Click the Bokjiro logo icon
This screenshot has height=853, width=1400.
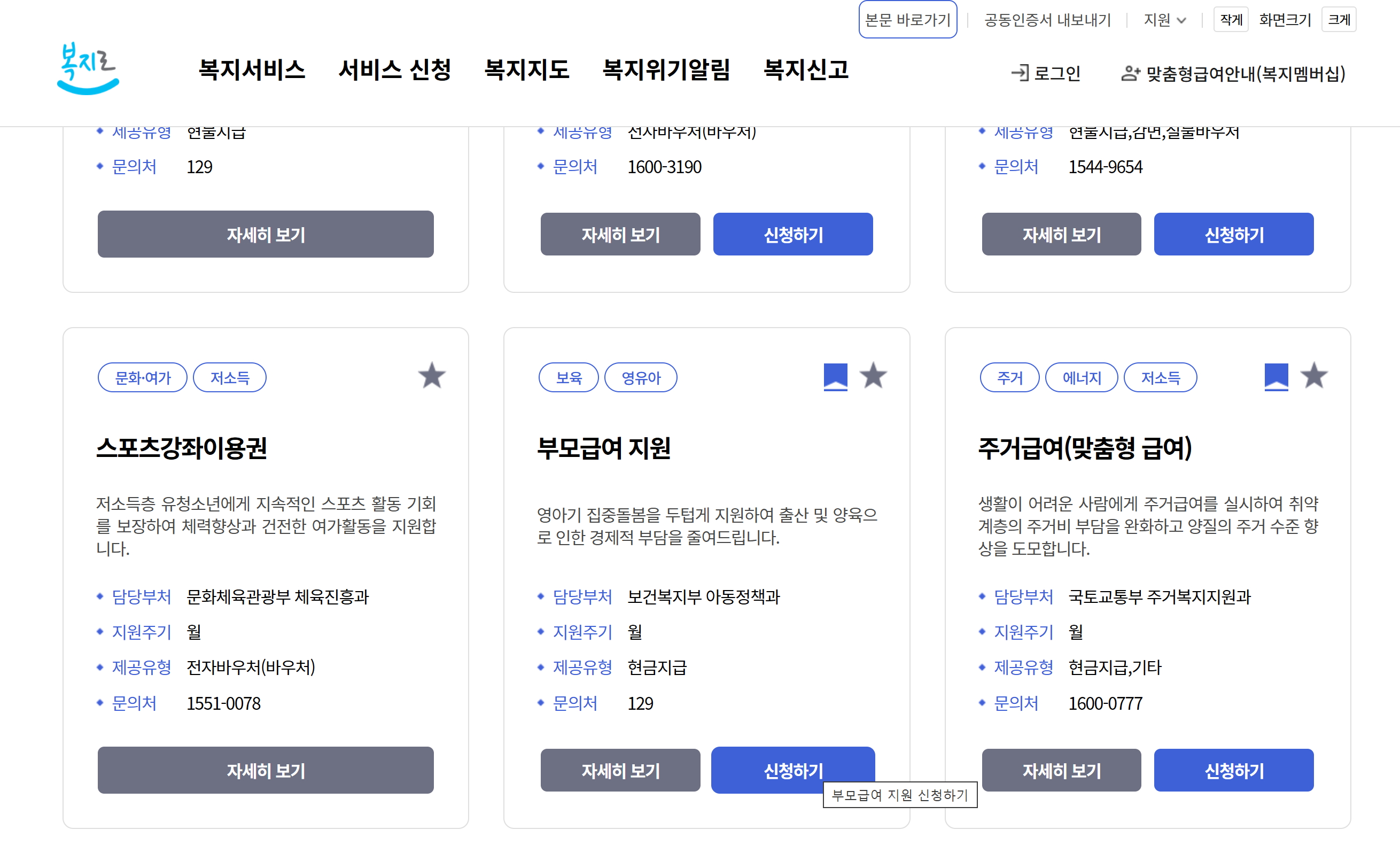pyautogui.click(x=88, y=68)
